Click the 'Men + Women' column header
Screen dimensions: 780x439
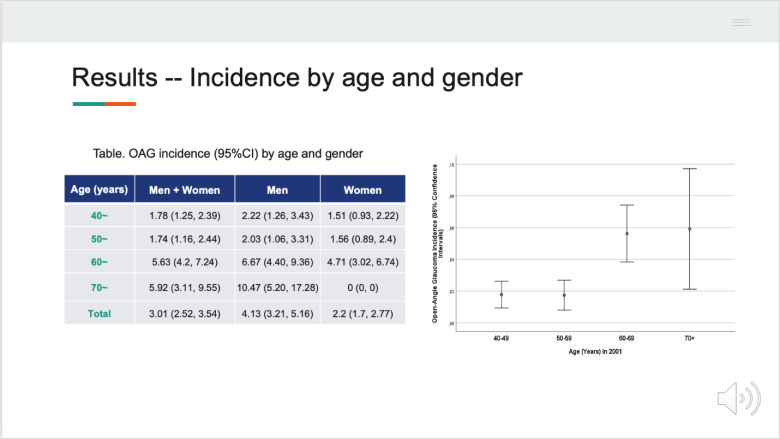pyautogui.click(x=185, y=189)
